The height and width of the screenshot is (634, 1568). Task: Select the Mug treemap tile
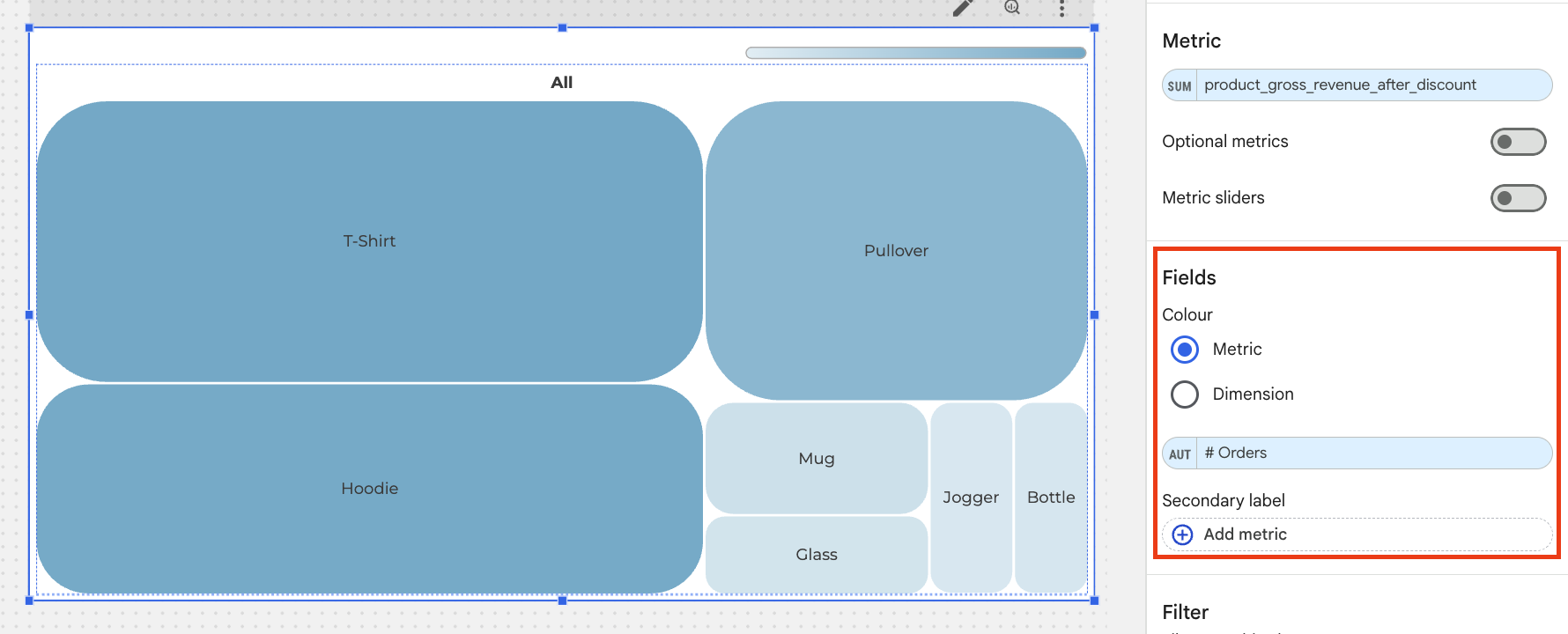click(816, 459)
